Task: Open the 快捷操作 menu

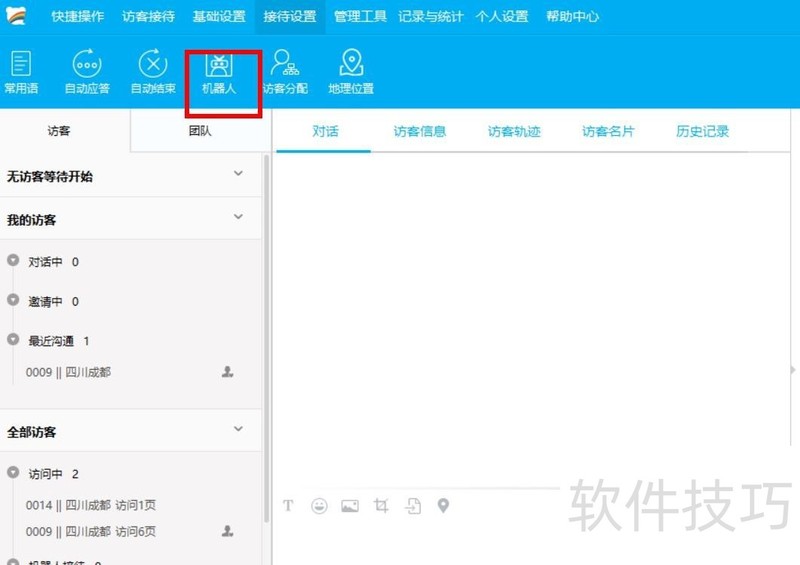Action: coord(78,16)
